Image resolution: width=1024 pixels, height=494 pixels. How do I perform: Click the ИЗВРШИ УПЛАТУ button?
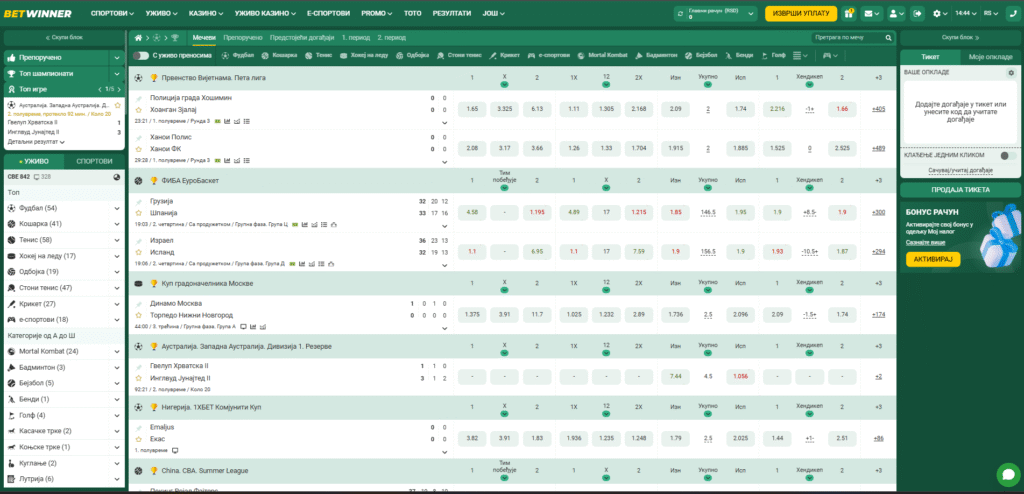801,13
